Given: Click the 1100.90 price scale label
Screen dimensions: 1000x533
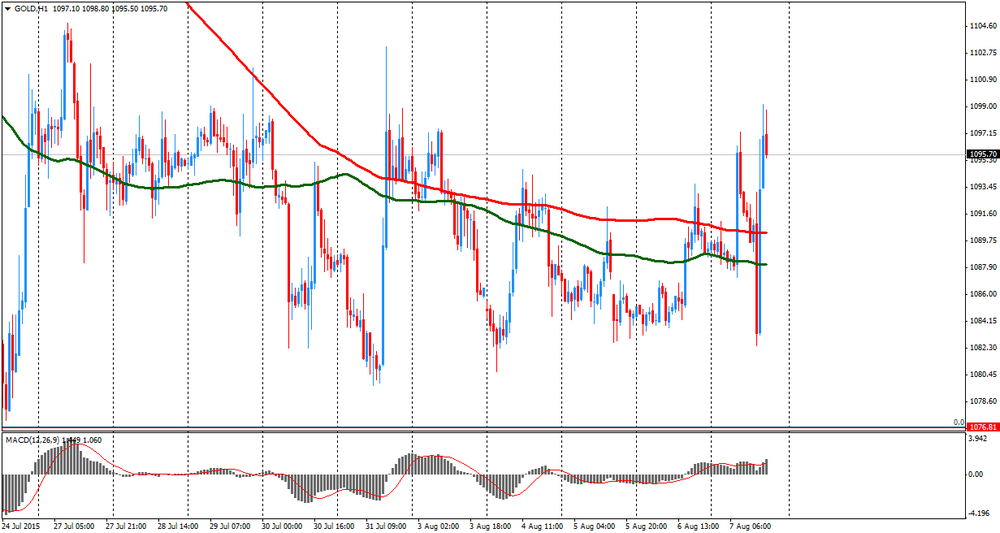Looking at the screenshot, I should [983, 80].
